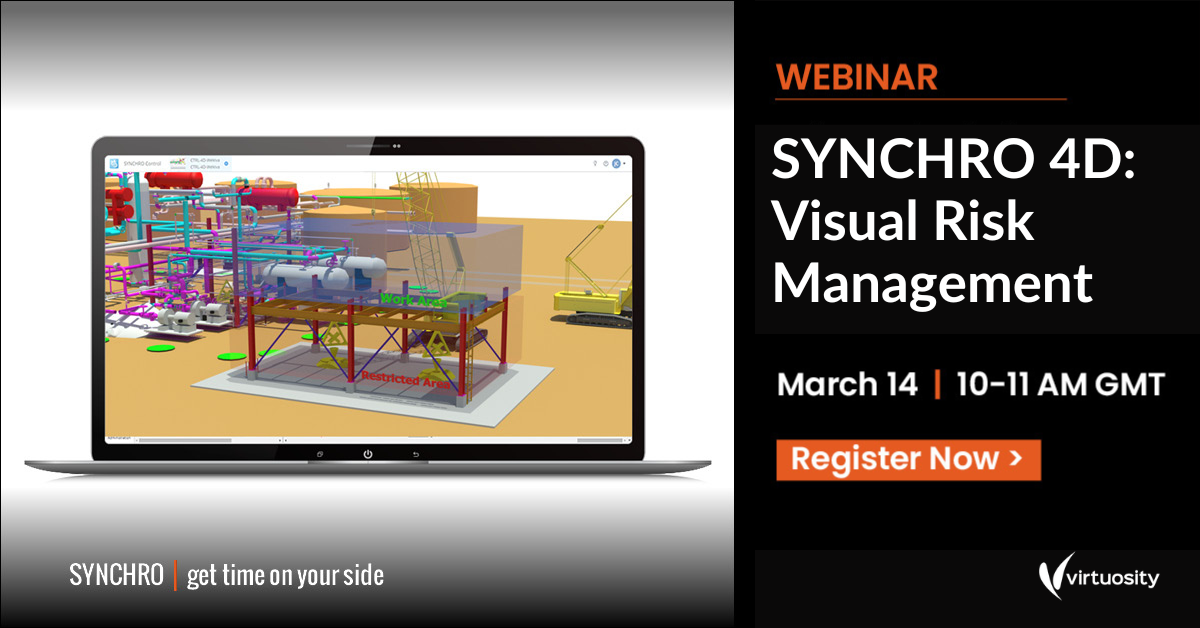Click the feedback icon left of the avatar
The height and width of the screenshot is (628, 1200).
click(x=606, y=163)
